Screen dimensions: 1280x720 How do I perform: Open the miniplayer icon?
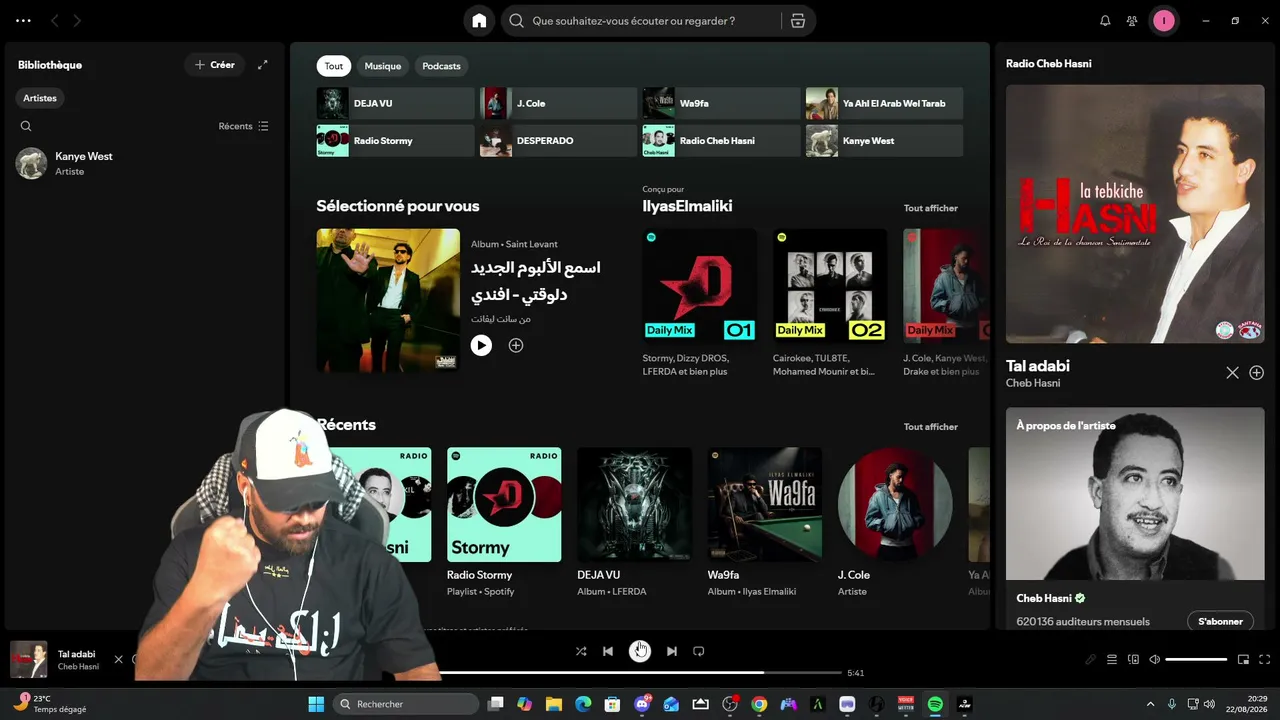(1243, 660)
